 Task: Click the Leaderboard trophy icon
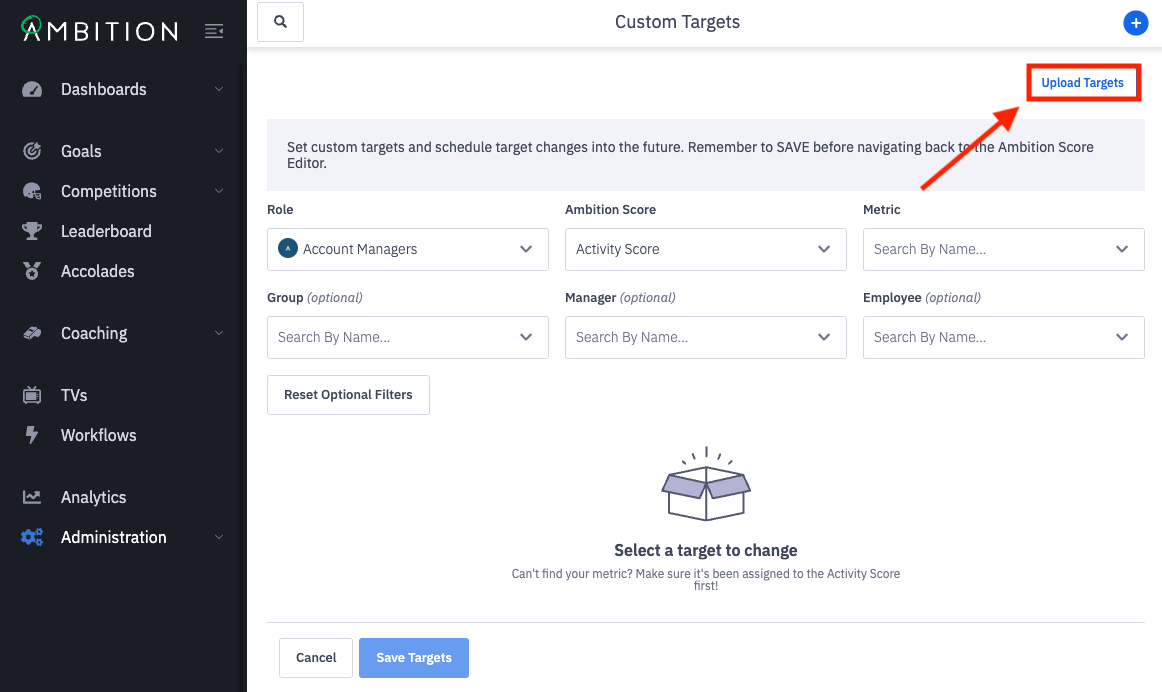tap(32, 231)
